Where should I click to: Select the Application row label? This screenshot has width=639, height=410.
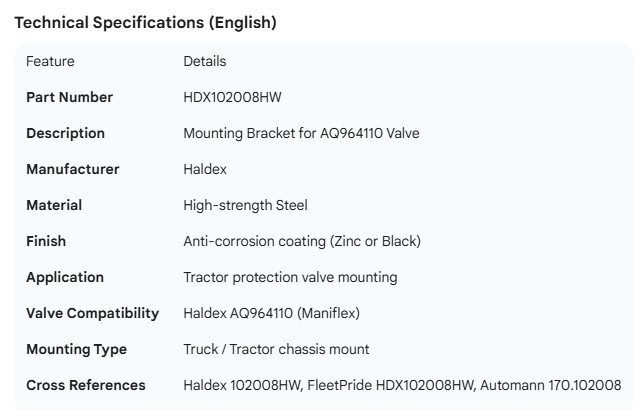pos(64,277)
